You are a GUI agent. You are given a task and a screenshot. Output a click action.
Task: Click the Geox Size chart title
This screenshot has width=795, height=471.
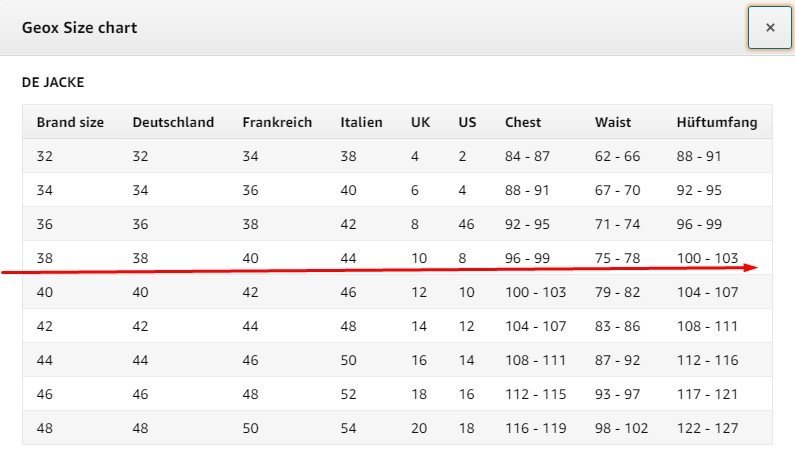(x=79, y=28)
